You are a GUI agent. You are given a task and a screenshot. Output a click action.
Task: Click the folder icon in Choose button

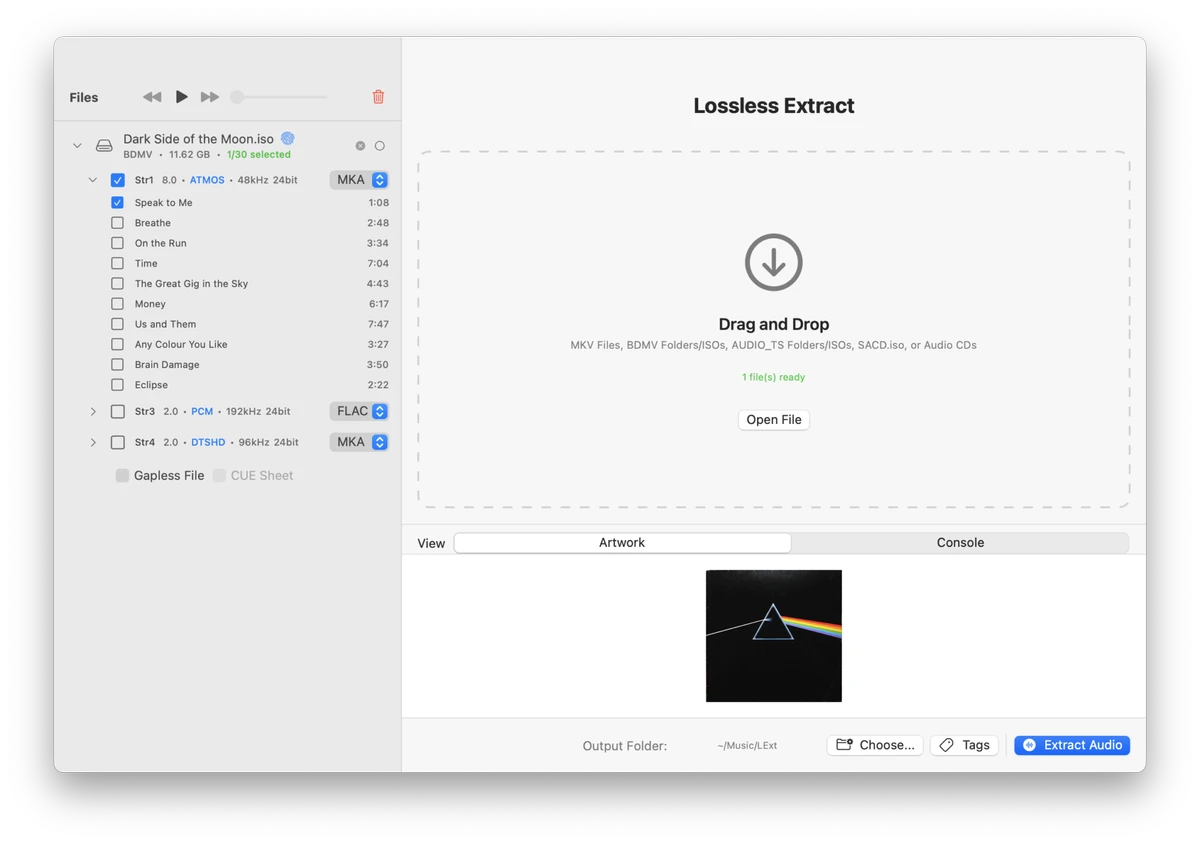coord(844,745)
